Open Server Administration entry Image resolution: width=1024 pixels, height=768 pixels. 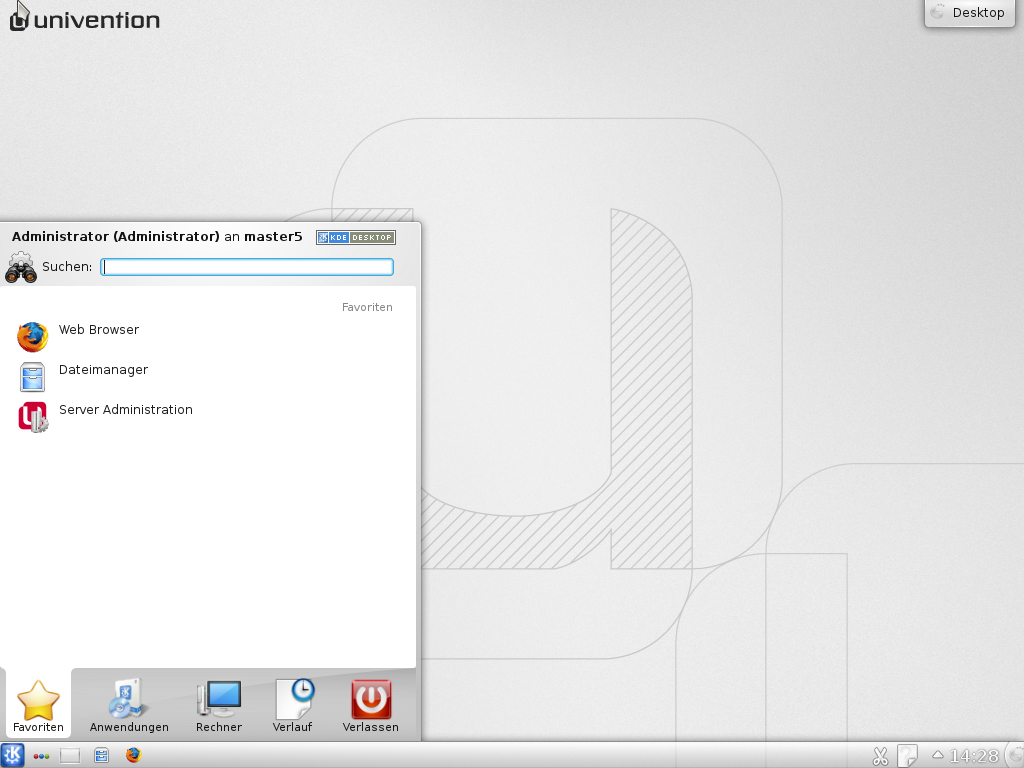click(125, 411)
